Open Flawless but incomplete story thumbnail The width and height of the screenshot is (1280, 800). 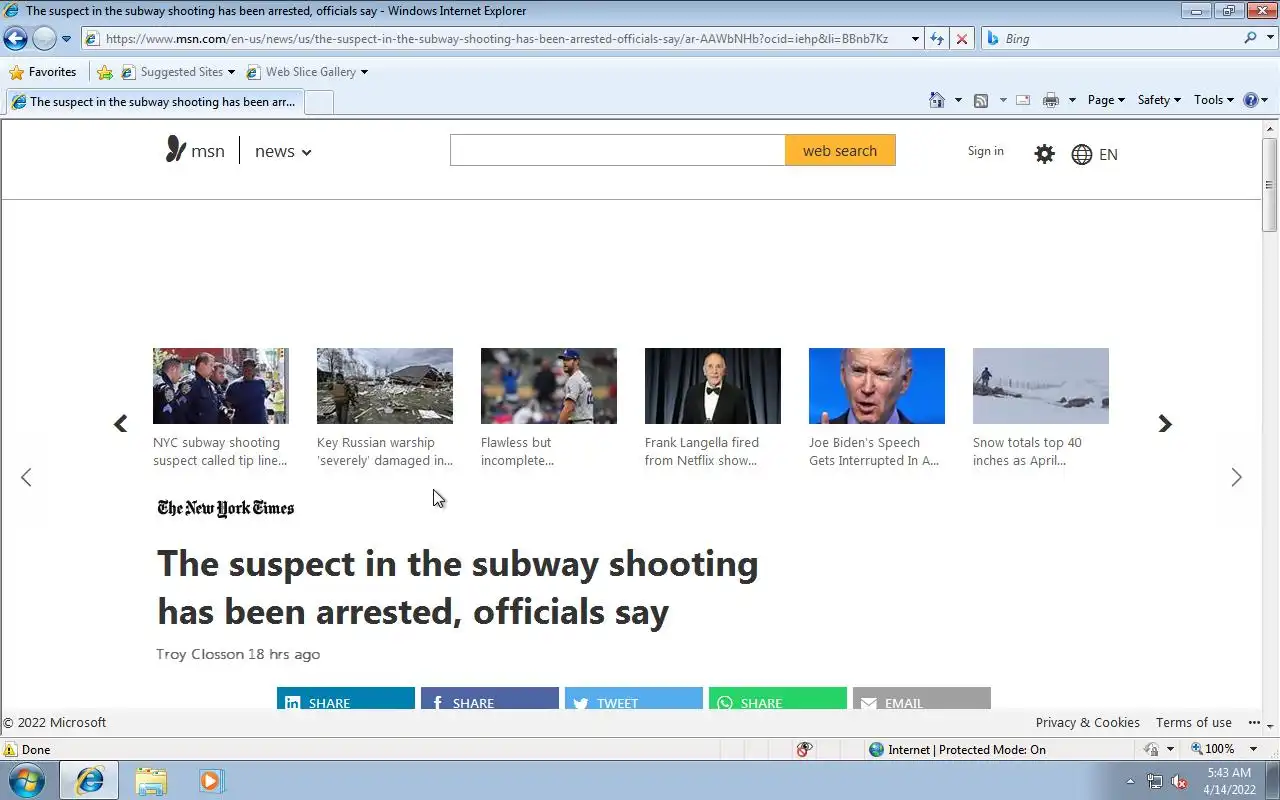(x=549, y=386)
